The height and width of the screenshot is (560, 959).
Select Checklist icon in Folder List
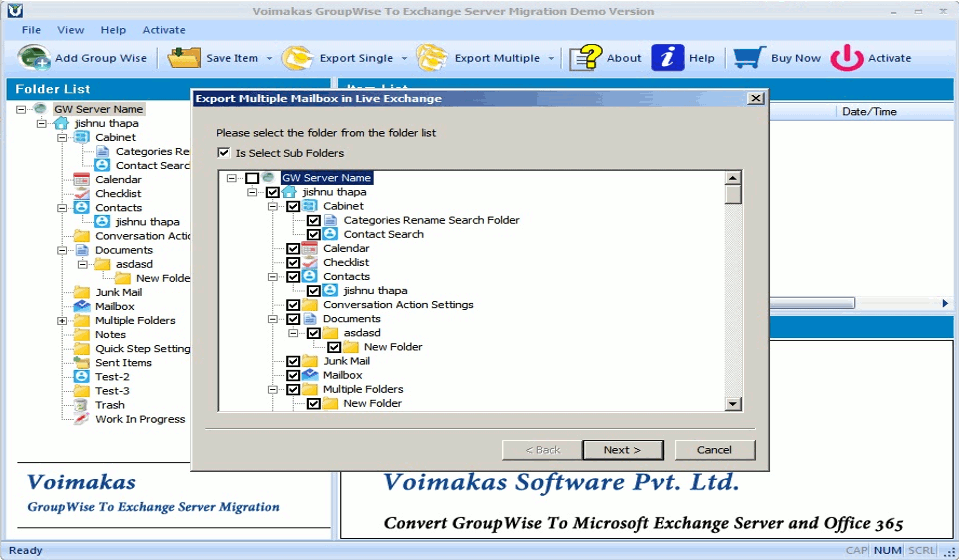(81, 193)
